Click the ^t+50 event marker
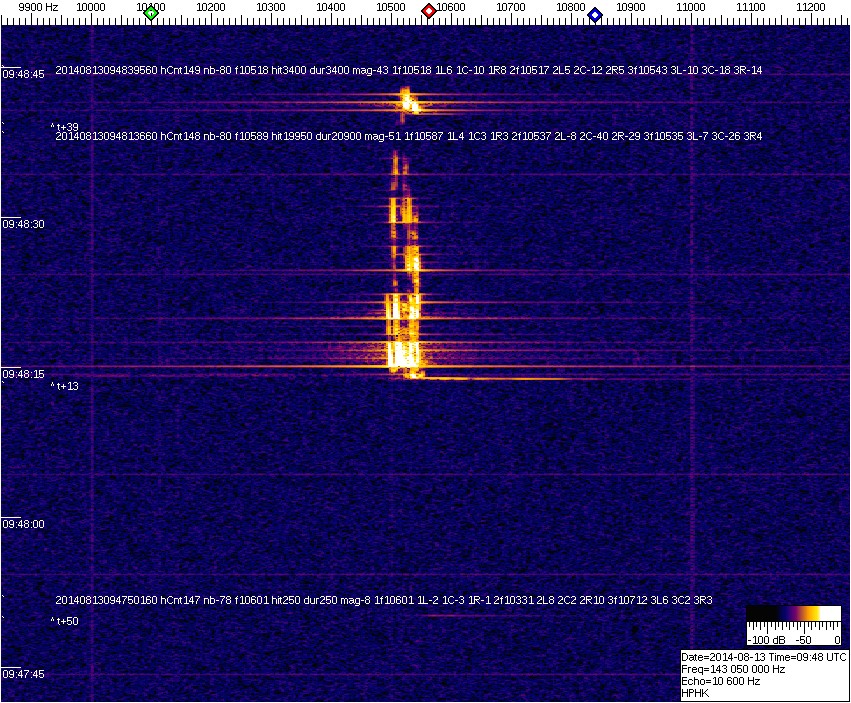Screen dimensions: 851x703 point(66,622)
